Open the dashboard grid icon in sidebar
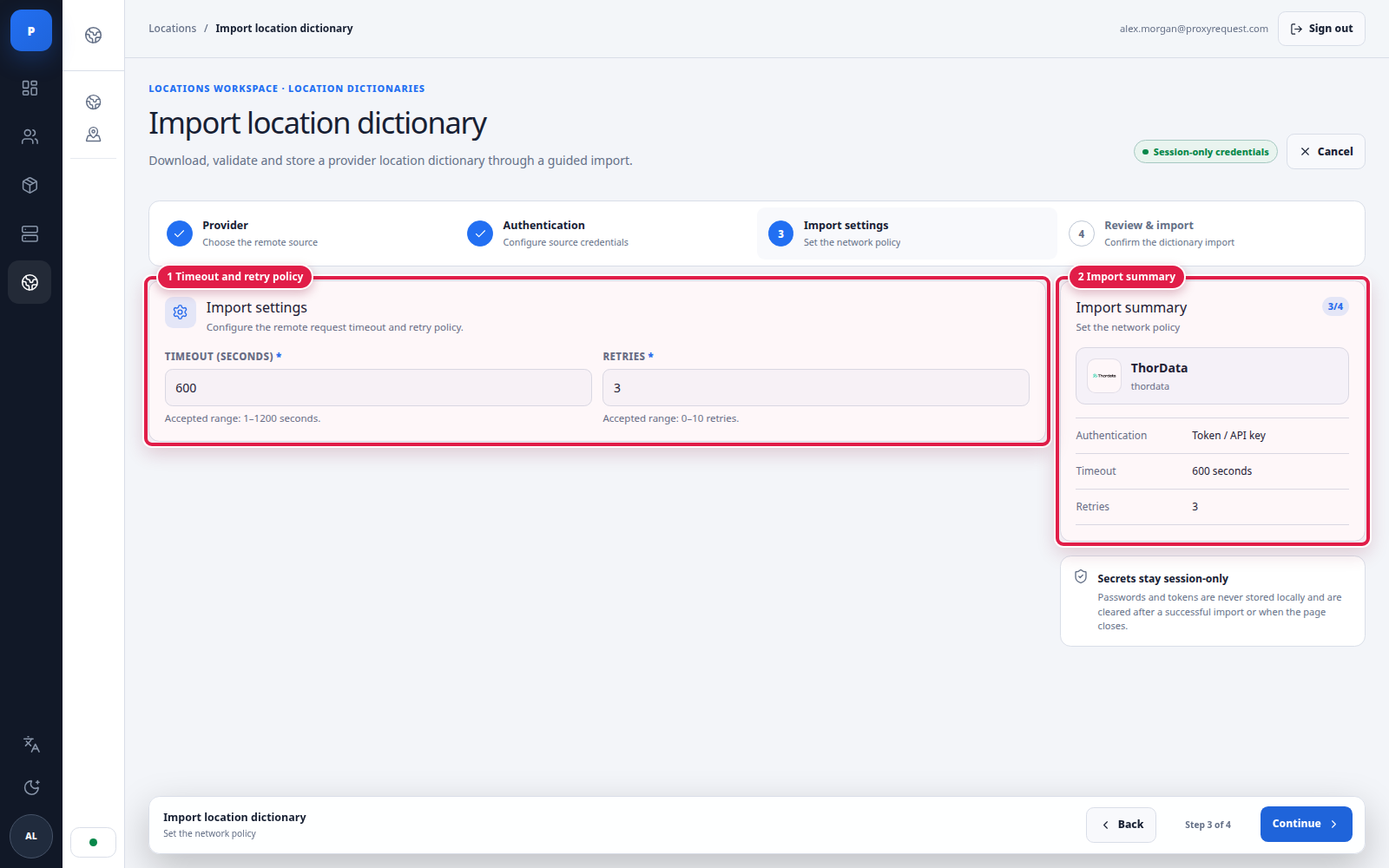The width and height of the screenshot is (1389, 868). pos(30,88)
